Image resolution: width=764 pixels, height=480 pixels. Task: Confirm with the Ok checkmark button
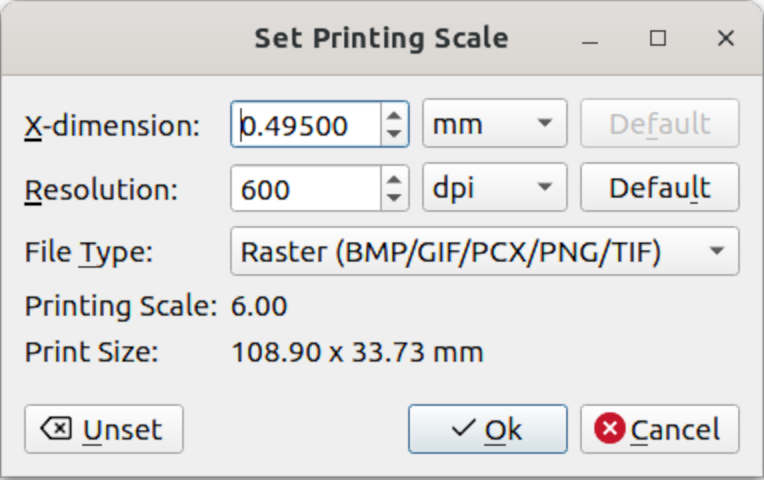coord(487,429)
